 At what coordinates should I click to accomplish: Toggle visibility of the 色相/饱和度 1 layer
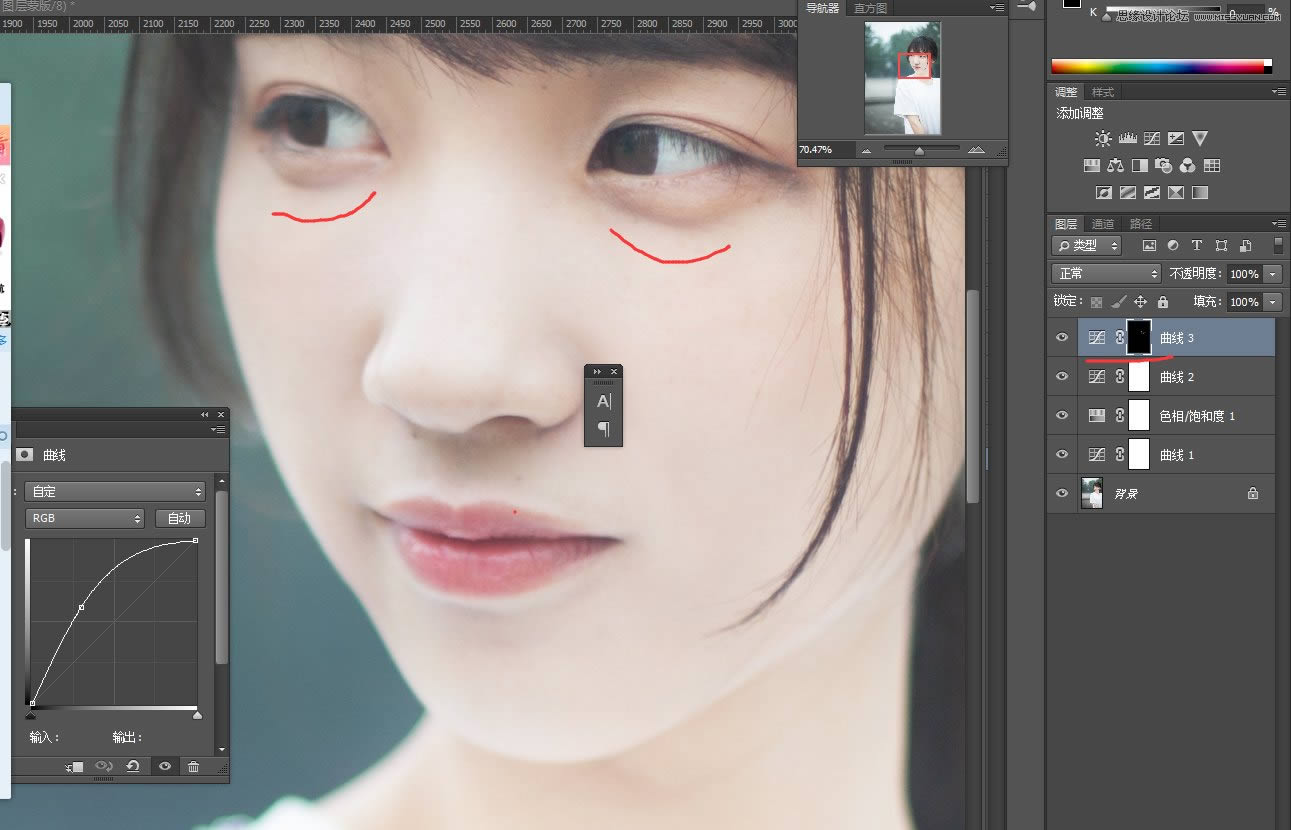1062,415
